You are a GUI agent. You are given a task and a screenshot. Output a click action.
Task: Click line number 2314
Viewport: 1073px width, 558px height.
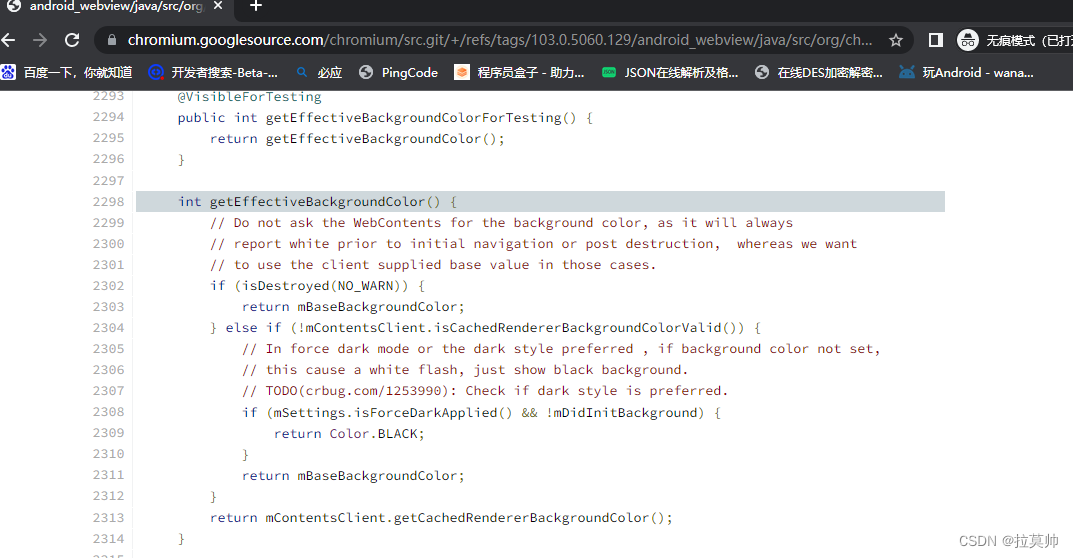pos(109,539)
